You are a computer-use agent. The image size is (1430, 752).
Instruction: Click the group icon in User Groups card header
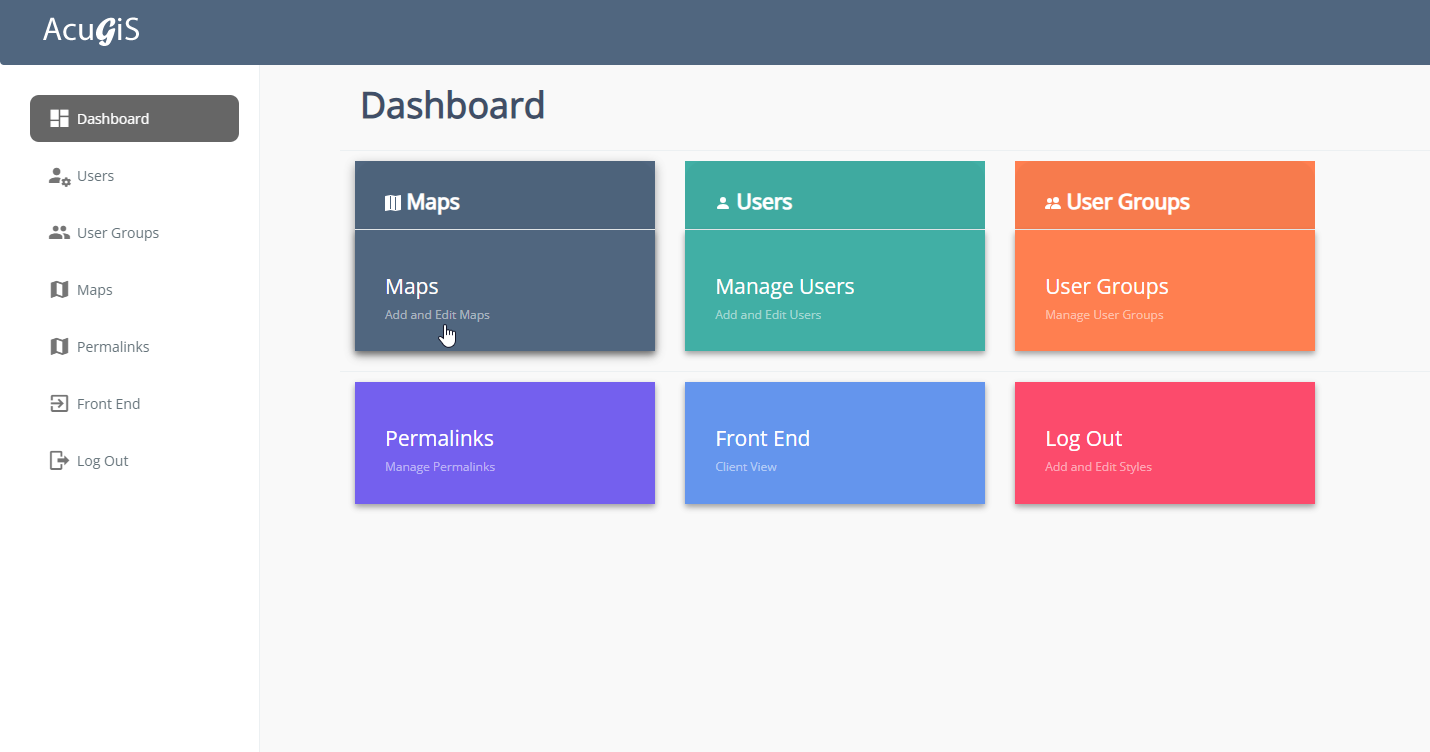tap(1053, 203)
